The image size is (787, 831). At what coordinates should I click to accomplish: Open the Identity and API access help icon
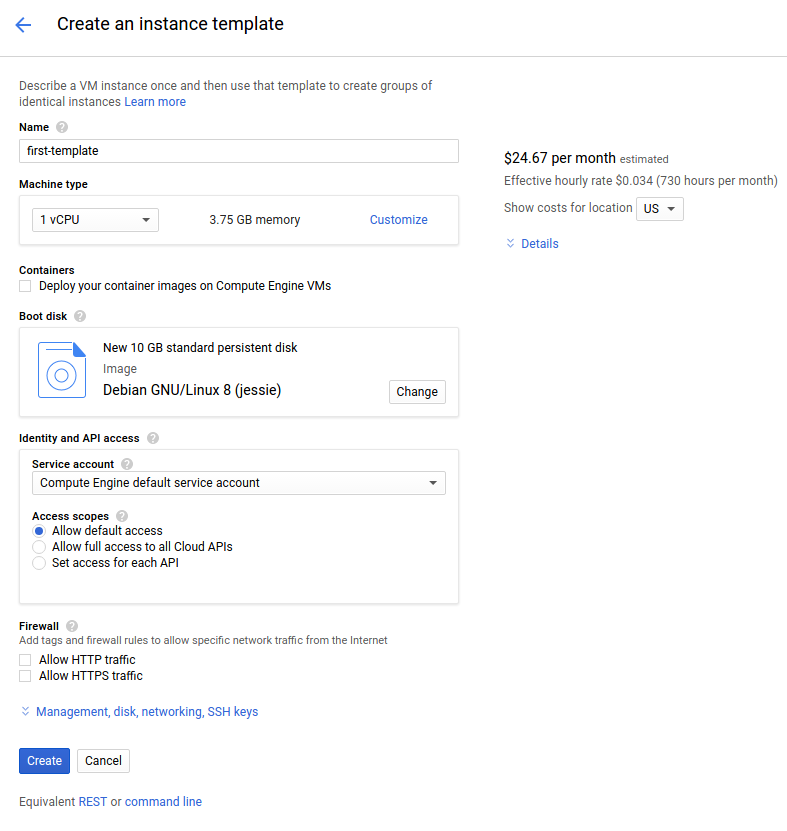153,437
